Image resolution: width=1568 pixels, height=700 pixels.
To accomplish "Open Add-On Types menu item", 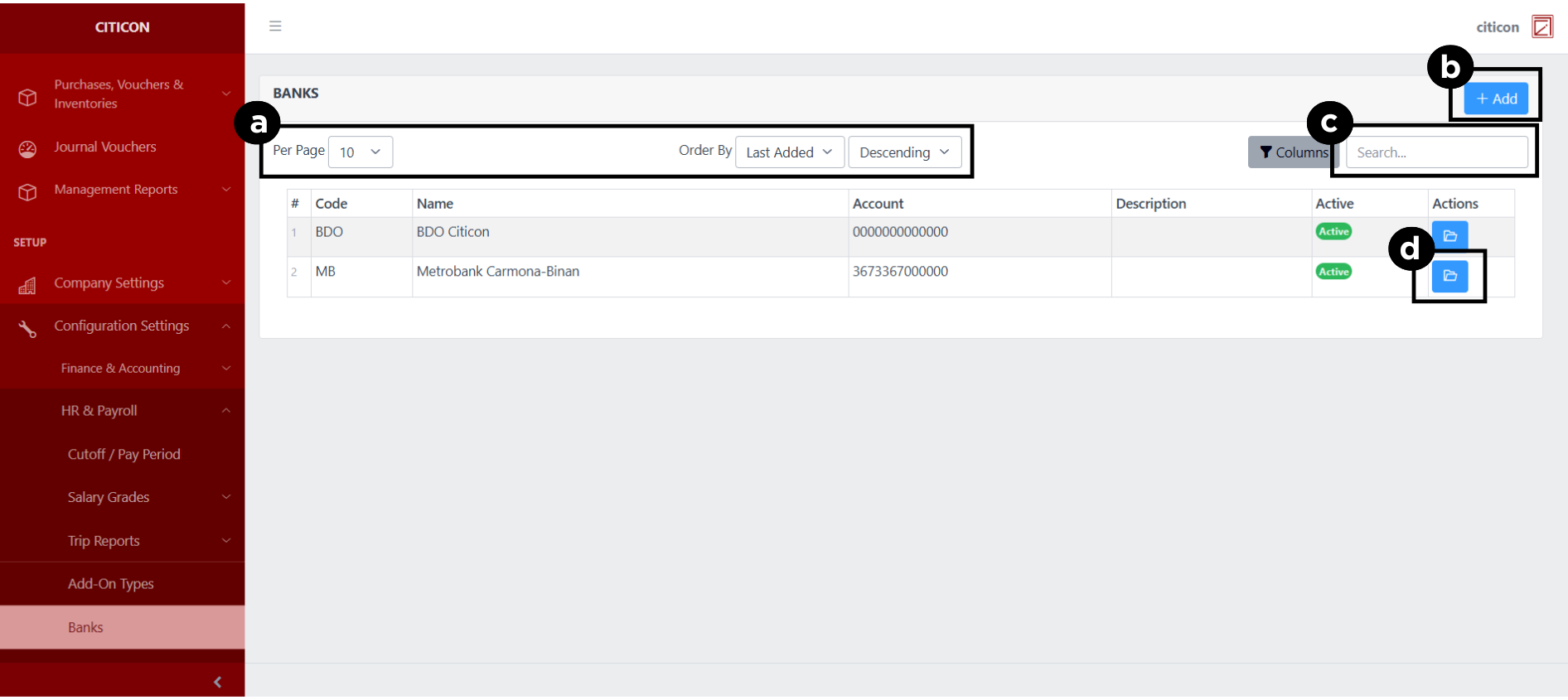I will coord(111,584).
